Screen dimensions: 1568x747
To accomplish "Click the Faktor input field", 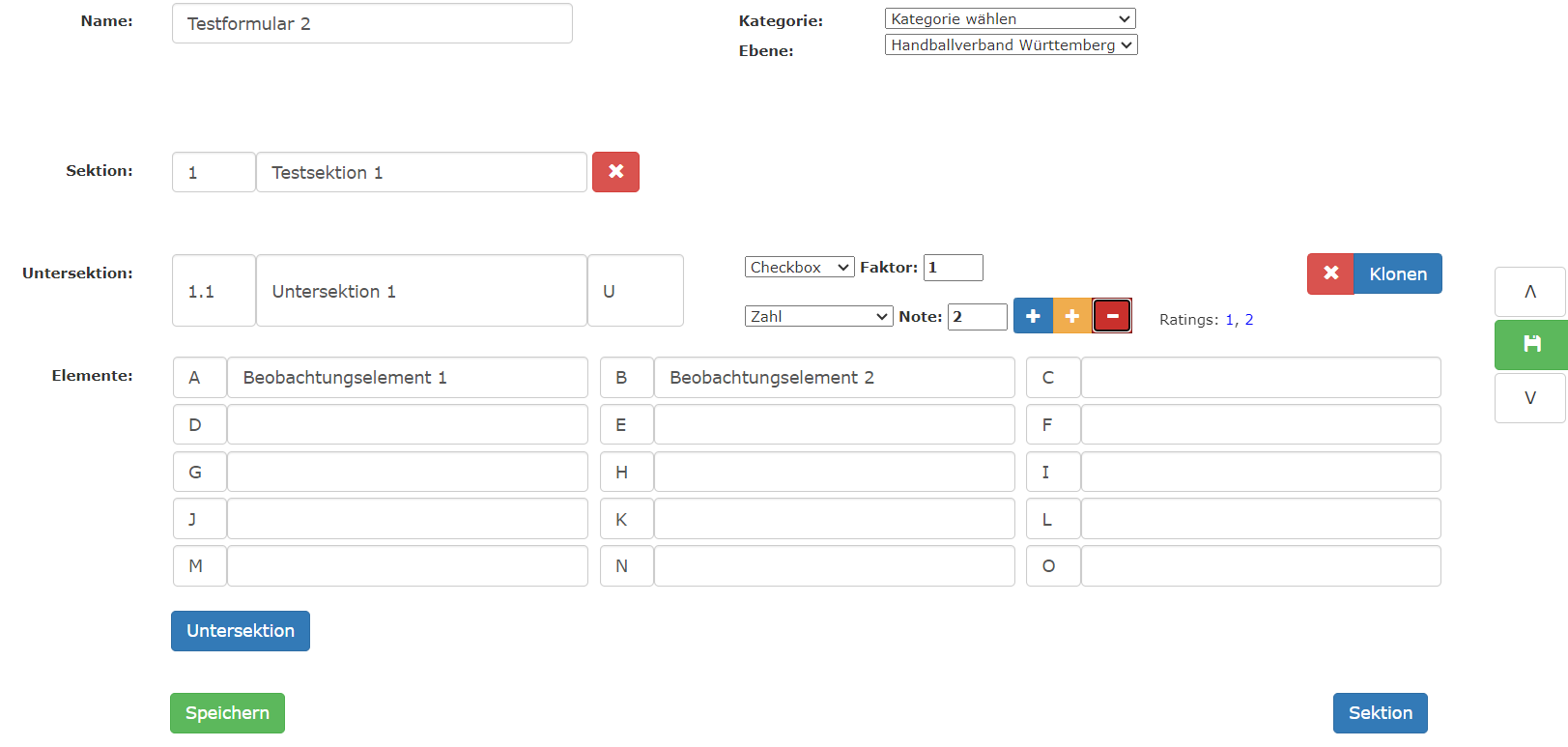I will (x=953, y=268).
